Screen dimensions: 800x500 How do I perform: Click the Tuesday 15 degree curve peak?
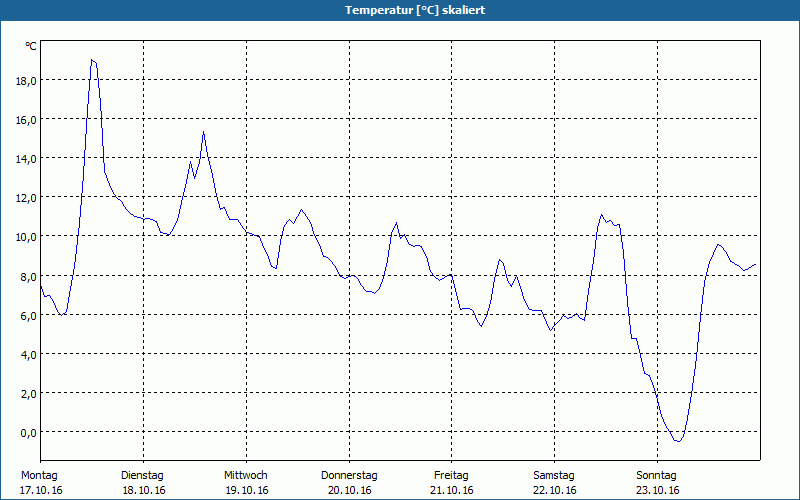point(203,132)
